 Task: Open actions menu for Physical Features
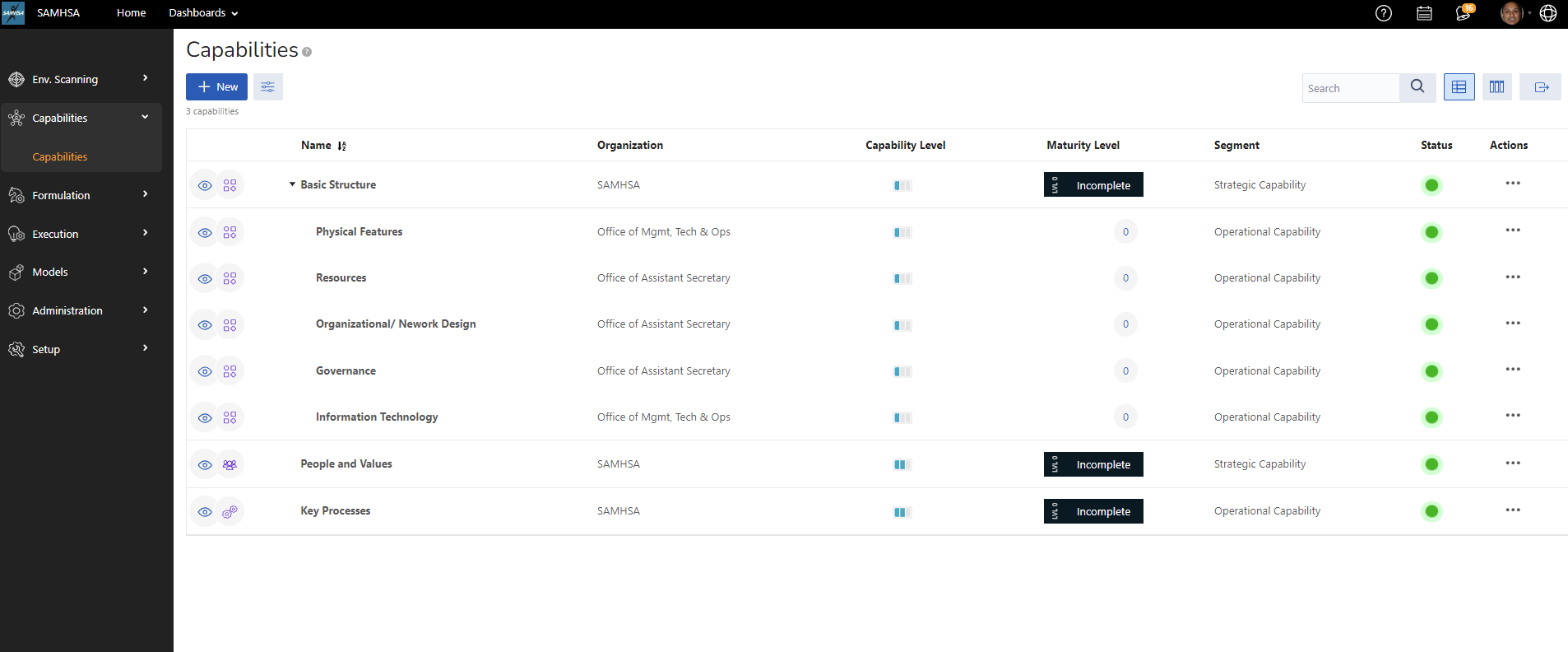(1513, 231)
